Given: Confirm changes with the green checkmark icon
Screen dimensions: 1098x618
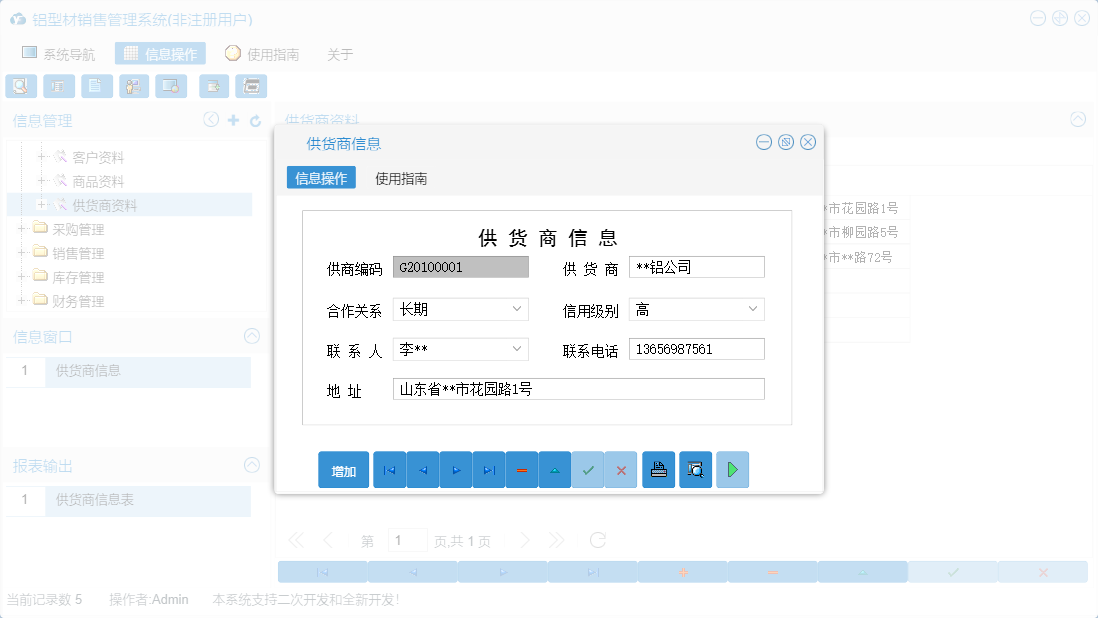Looking at the screenshot, I should 588,469.
